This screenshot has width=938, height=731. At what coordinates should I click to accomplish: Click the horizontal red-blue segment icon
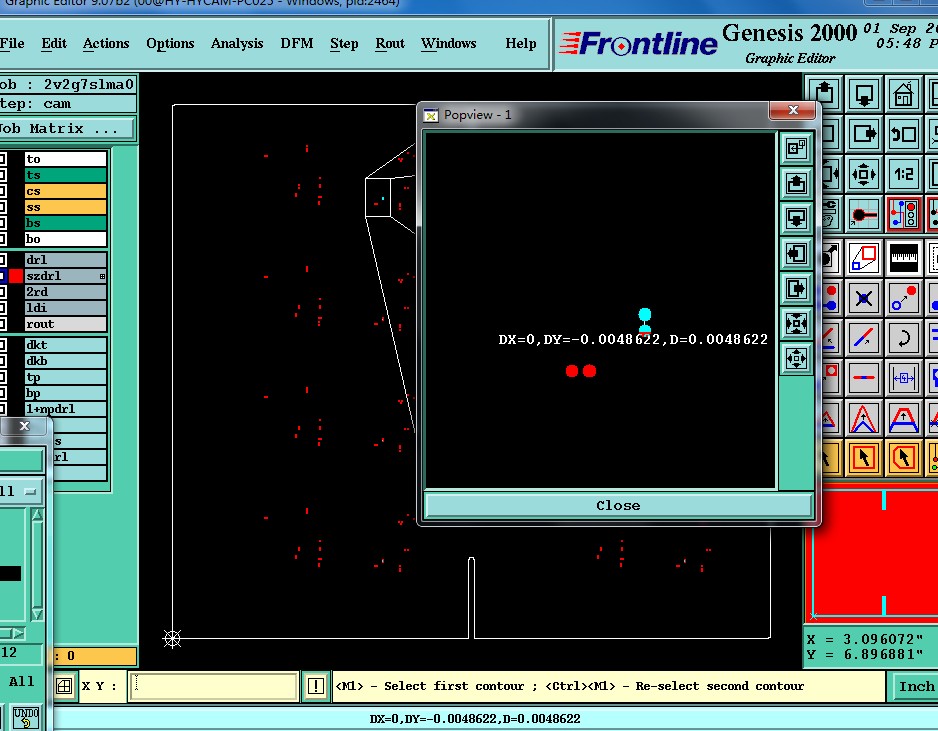pos(864,377)
